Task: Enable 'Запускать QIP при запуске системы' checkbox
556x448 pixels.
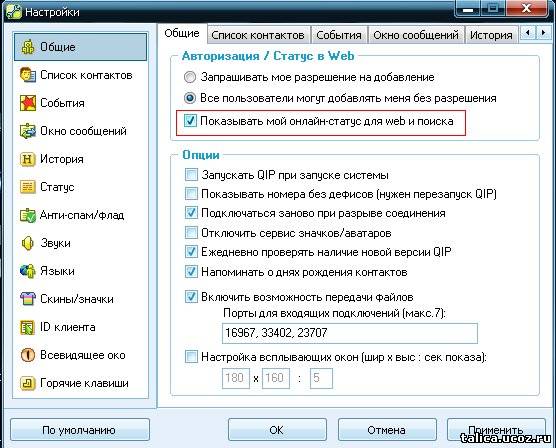Action: coord(191,175)
